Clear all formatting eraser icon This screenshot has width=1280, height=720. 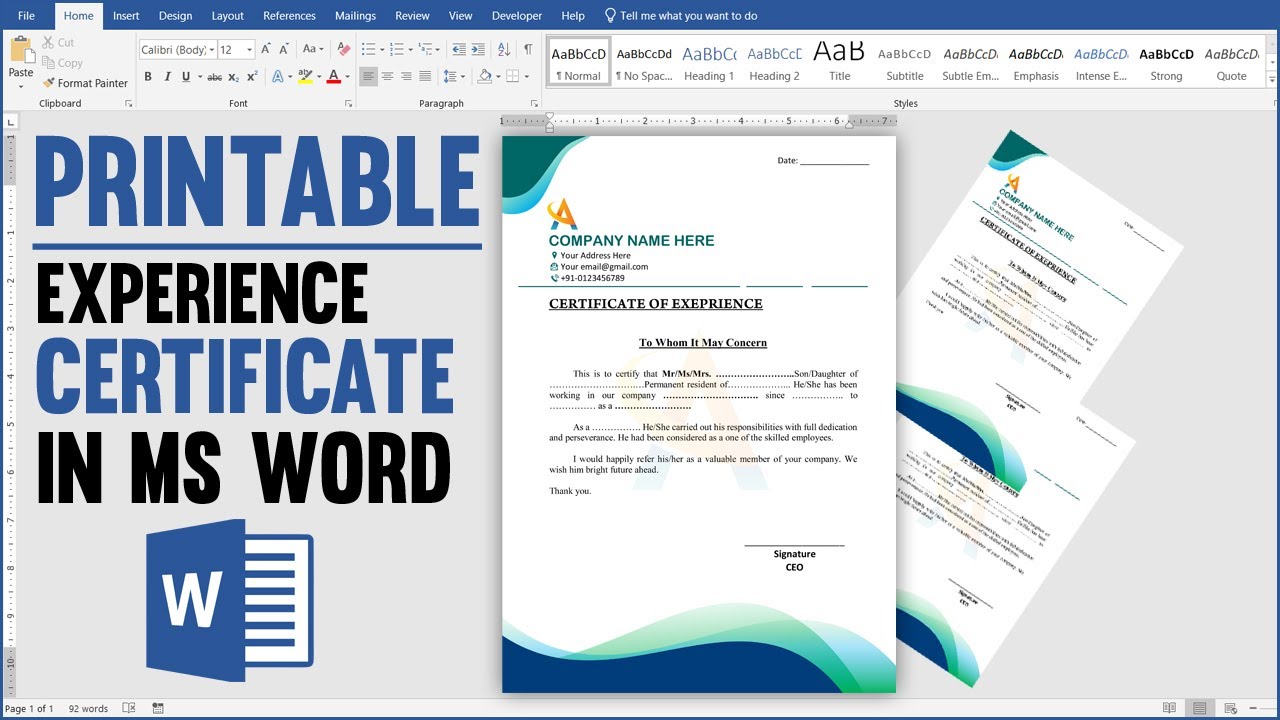[x=344, y=49]
